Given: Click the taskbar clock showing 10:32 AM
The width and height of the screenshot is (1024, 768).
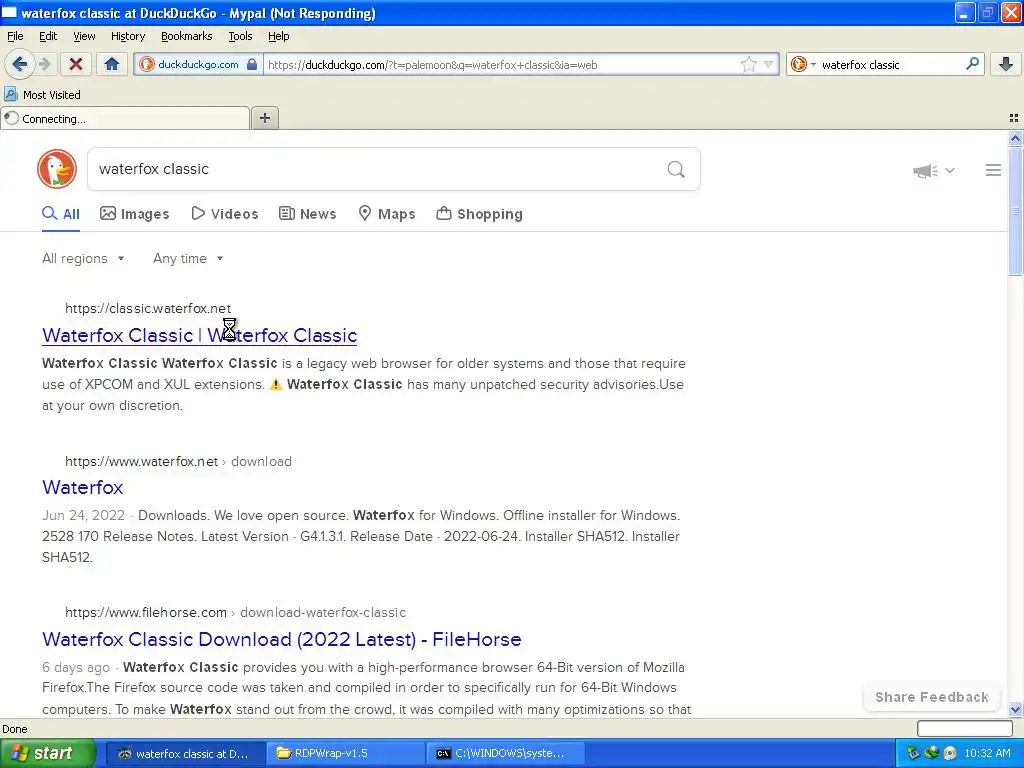Looking at the screenshot, I should click(987, 753).
